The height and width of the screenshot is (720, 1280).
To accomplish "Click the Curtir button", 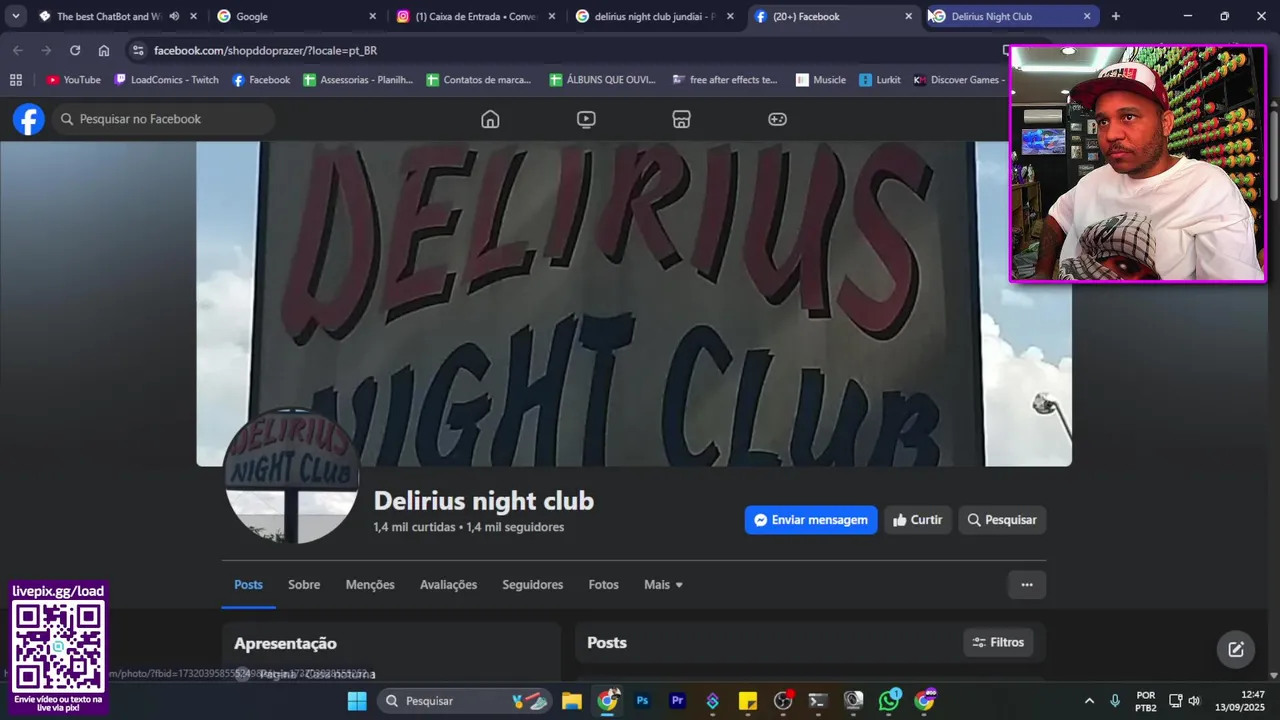I will (917, 520).
